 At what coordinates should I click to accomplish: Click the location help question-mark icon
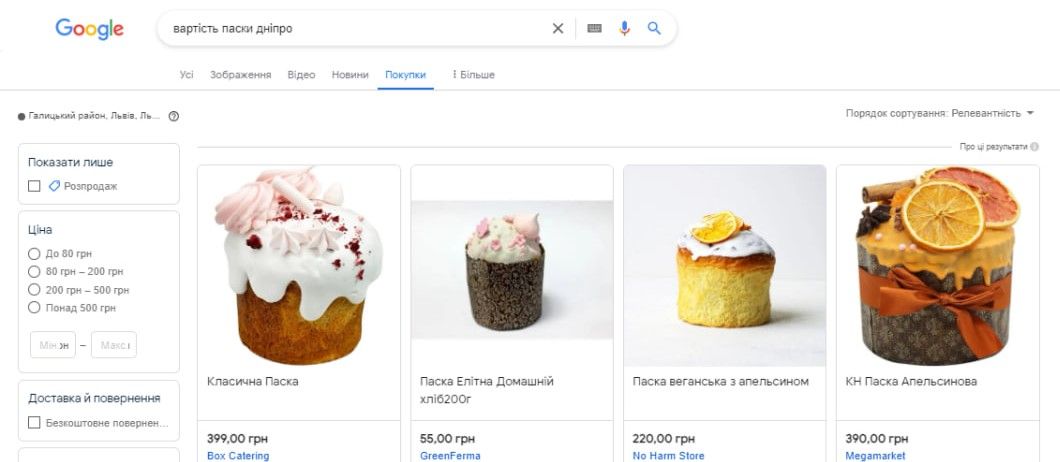(x=174, y=116)
